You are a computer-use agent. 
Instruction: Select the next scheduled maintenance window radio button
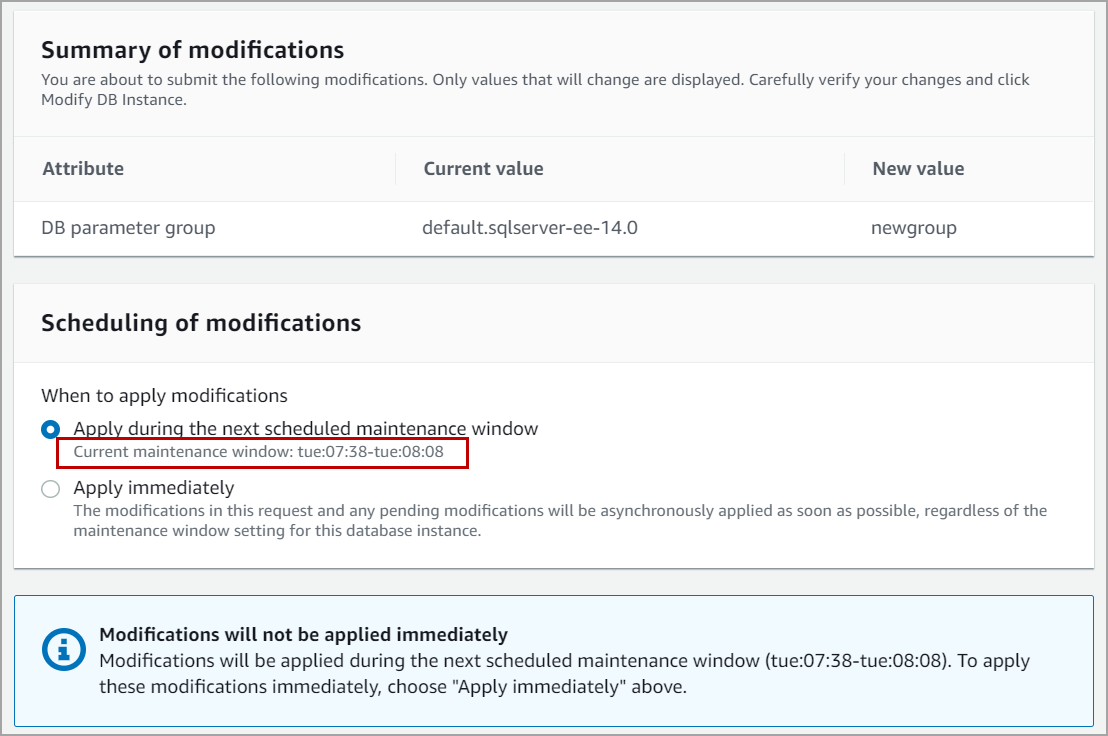coord(50,429)
